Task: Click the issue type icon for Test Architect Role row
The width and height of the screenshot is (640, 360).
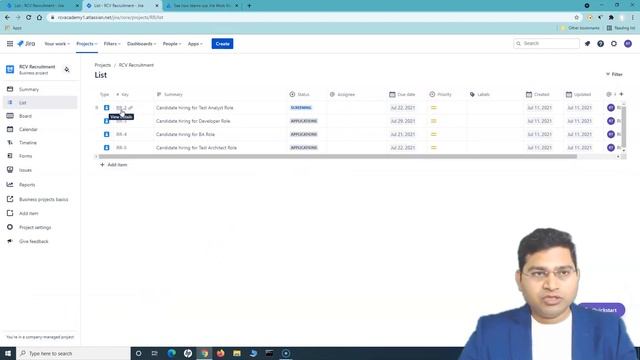Action: tap(107, 148)
